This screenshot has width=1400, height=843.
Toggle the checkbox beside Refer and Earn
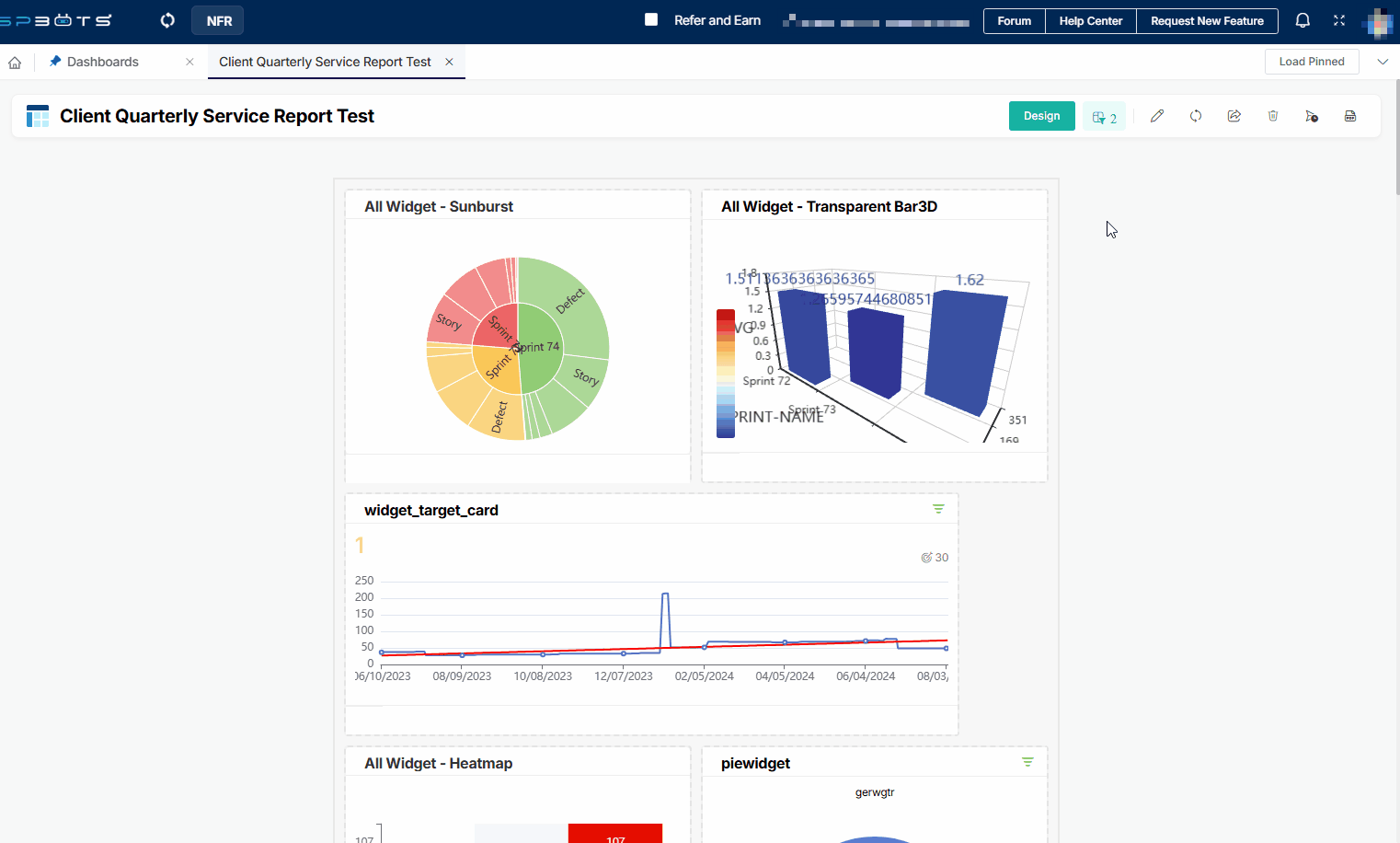point(653,19)
